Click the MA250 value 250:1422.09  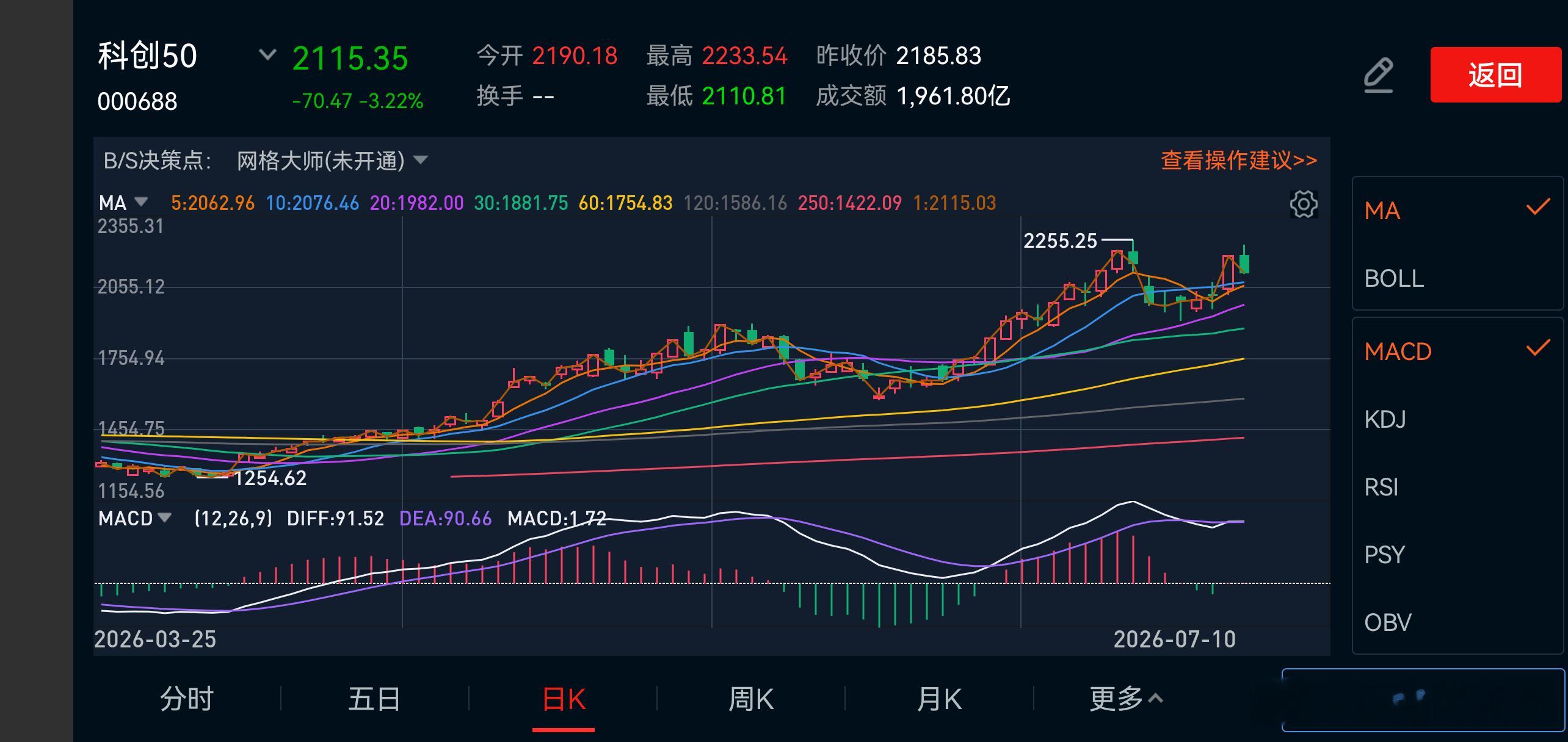850,203
